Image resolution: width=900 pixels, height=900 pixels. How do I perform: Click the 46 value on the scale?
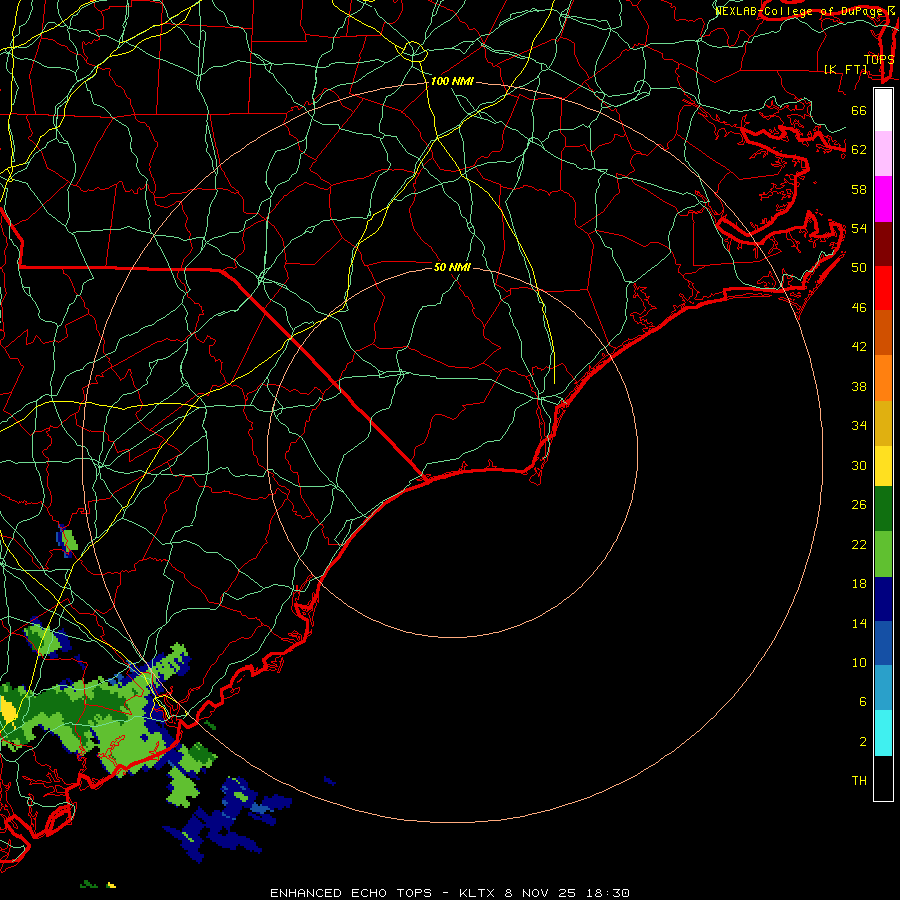859,308
